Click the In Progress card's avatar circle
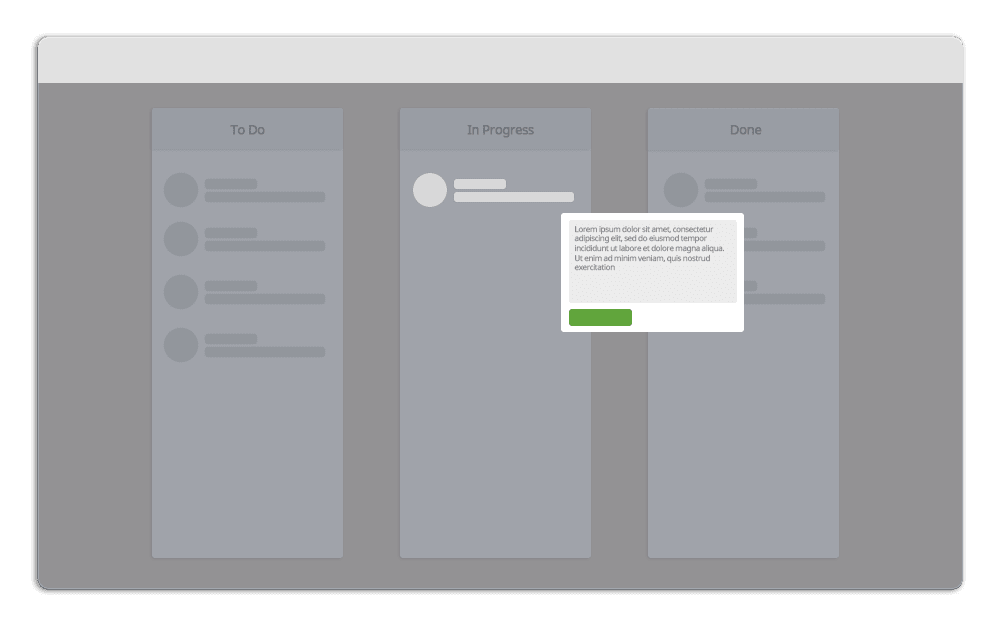Image resolution: width=1000 pixels, height=626 pixels. [x=430, y=190]
